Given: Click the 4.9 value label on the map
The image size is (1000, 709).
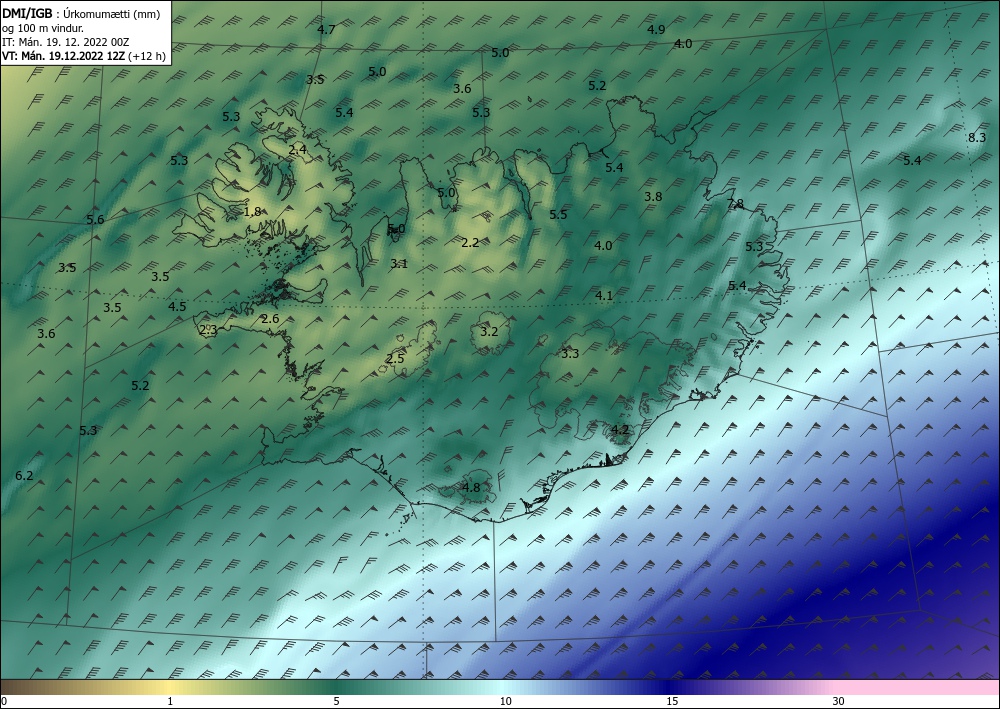Looking at the screenshot, I should [x=656, y=29].
